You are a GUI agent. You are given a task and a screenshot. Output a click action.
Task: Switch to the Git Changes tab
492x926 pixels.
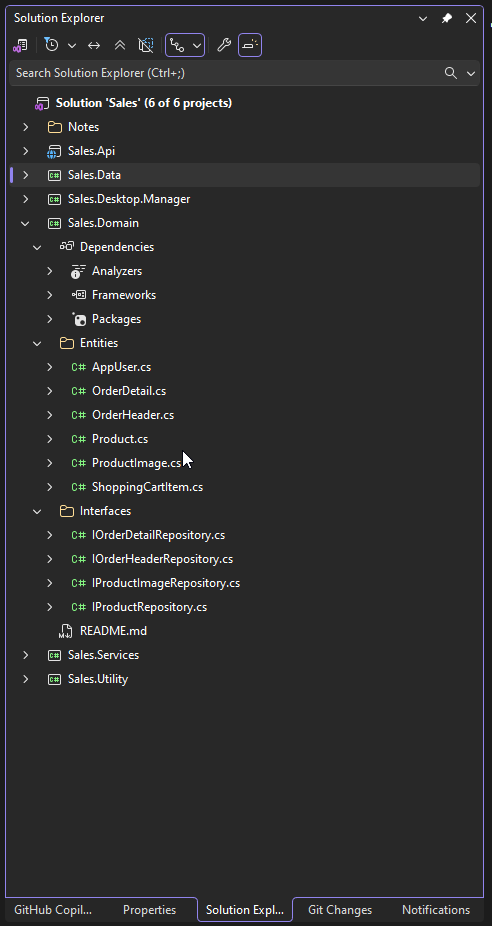(340, 909)
